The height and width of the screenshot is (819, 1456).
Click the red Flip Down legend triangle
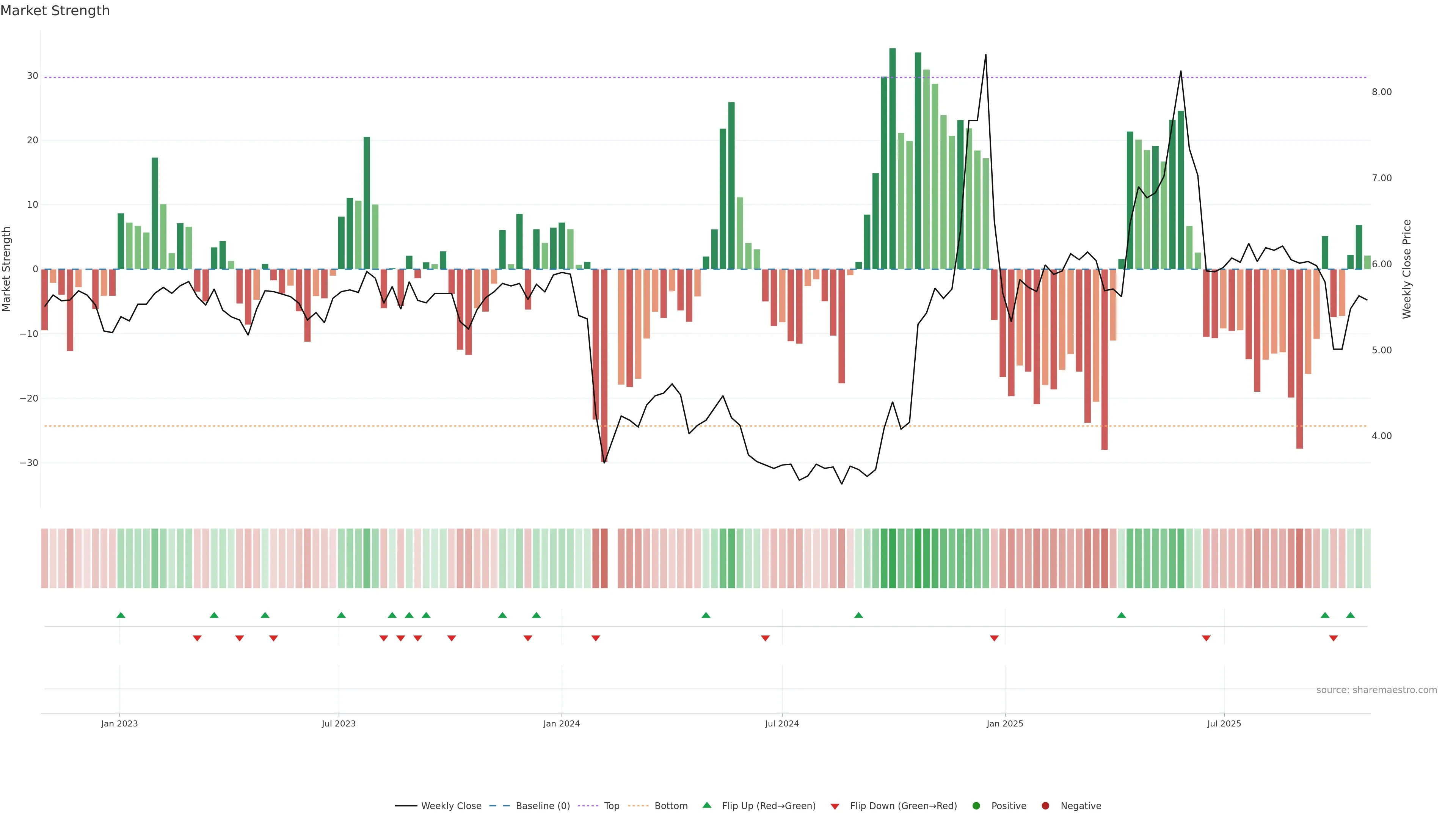[835, 806]
